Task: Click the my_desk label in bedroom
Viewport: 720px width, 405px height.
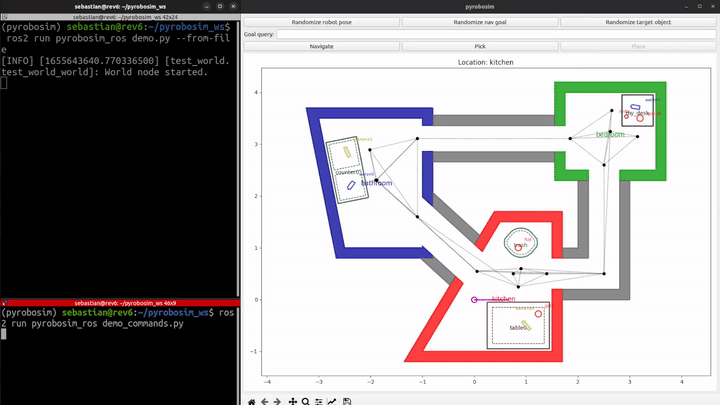Action: 637,113
